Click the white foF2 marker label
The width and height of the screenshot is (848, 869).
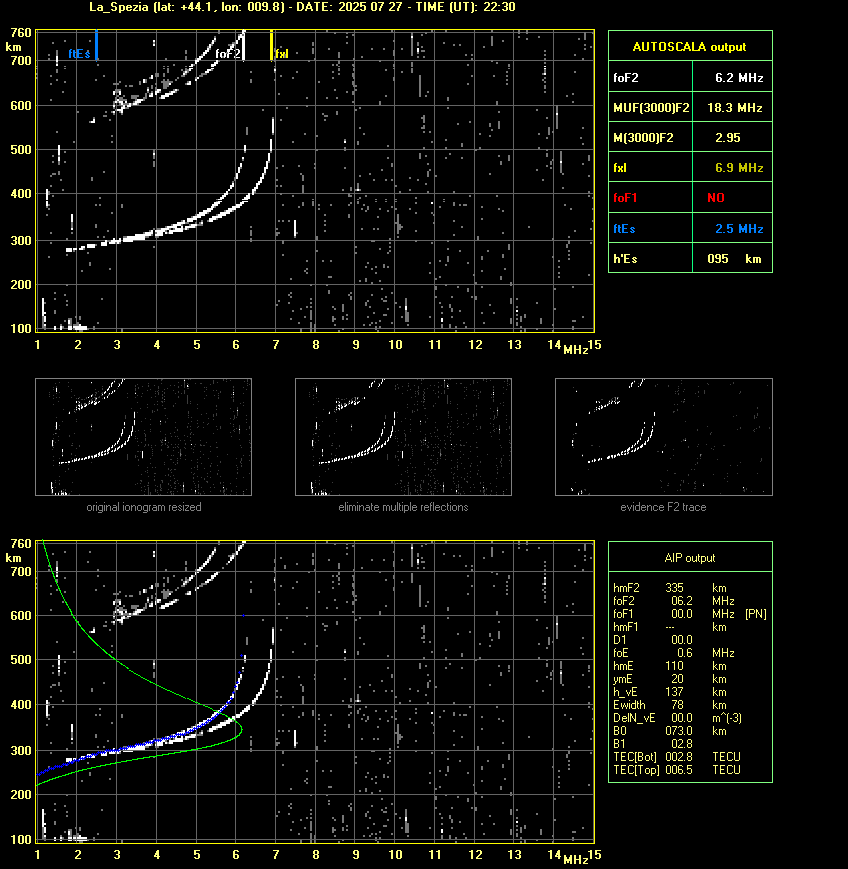pos(228,54)
